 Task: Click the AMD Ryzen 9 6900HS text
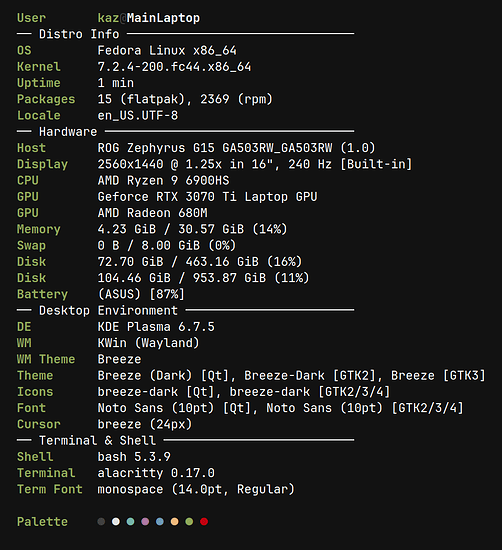click(x=163, y=180)
